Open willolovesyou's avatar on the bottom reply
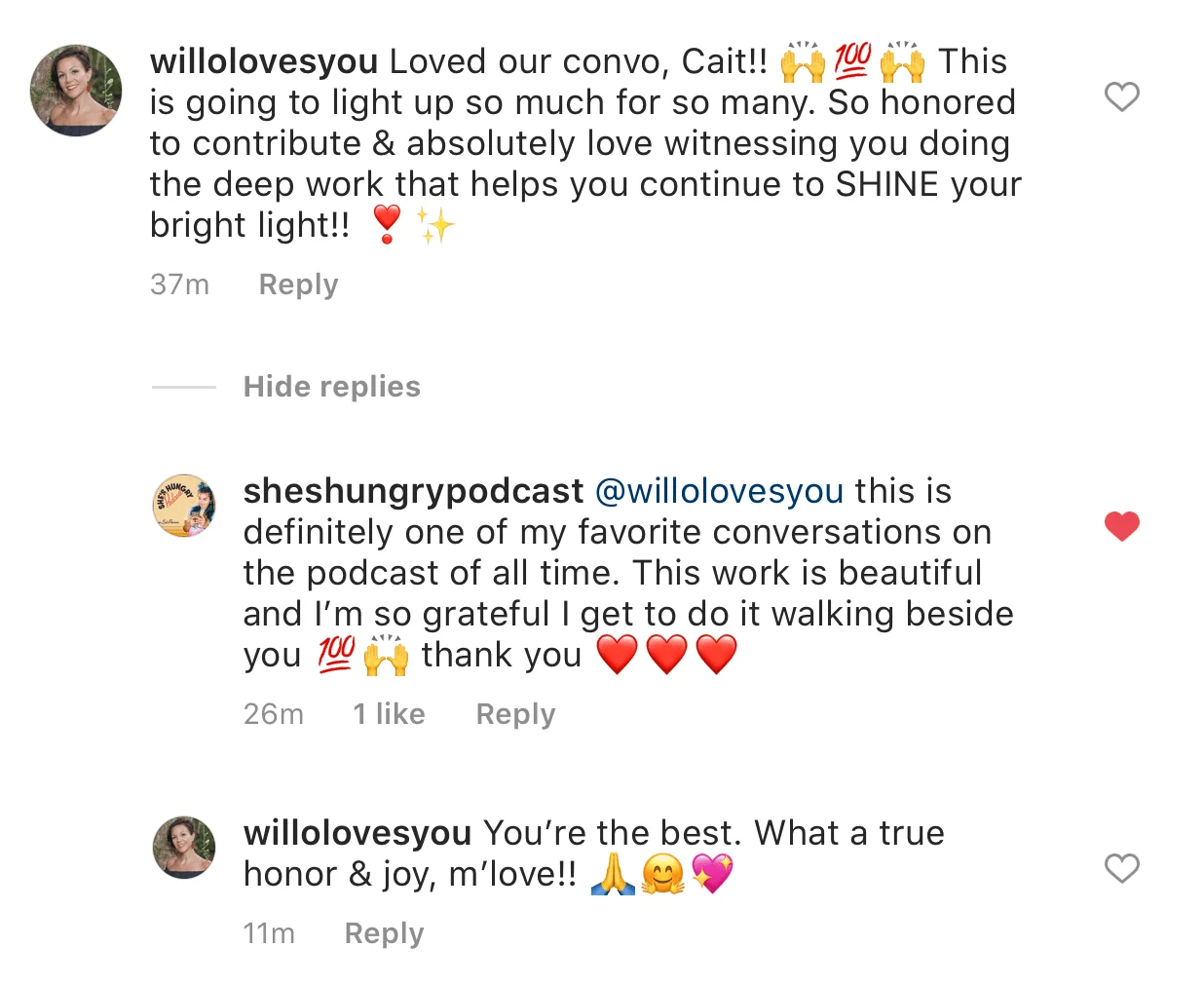This screenshot has height=985, width=1204. [x=184, y=848]
